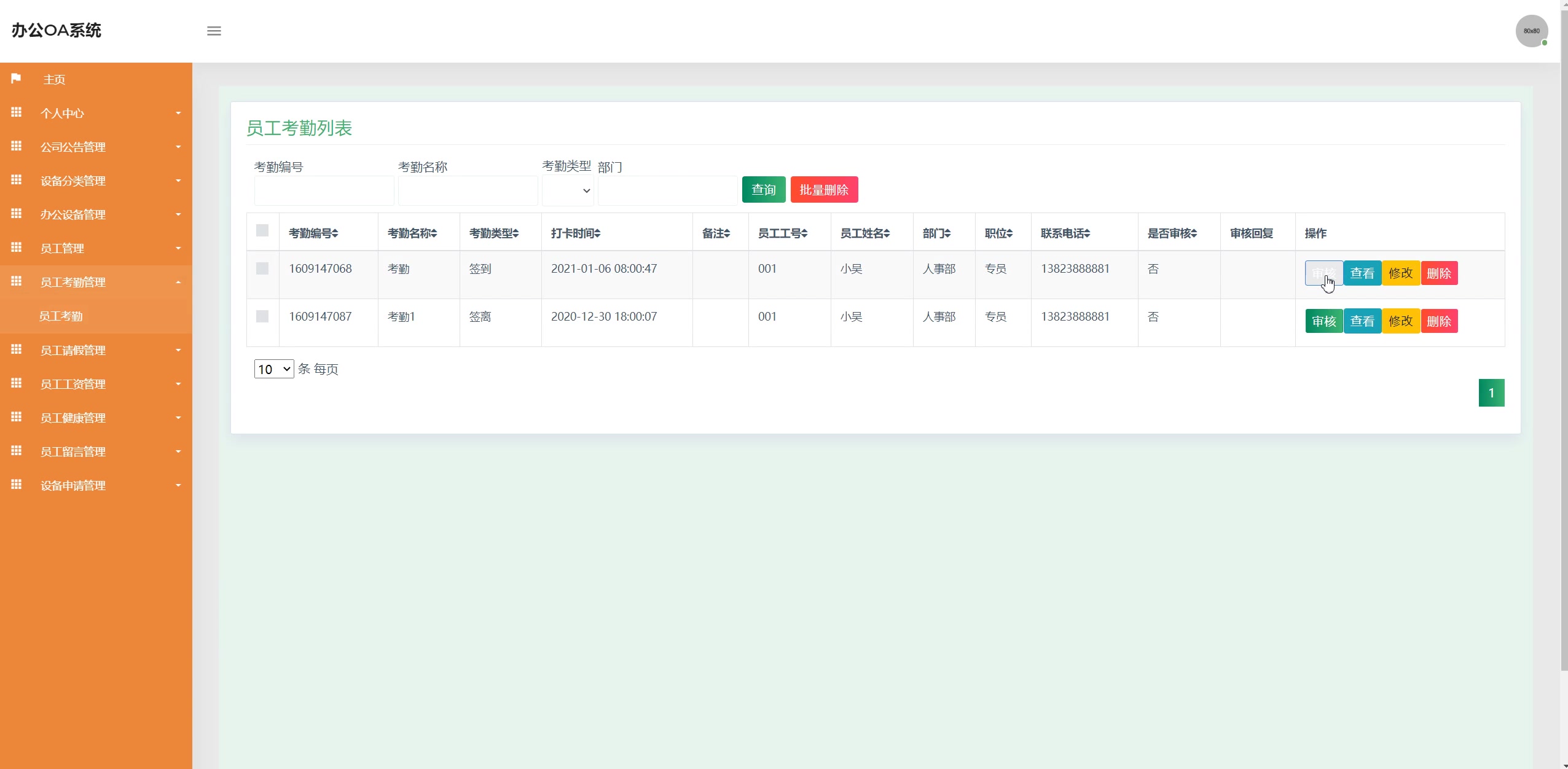Click the grid icon next to 个人中心

tap(17, 112)
